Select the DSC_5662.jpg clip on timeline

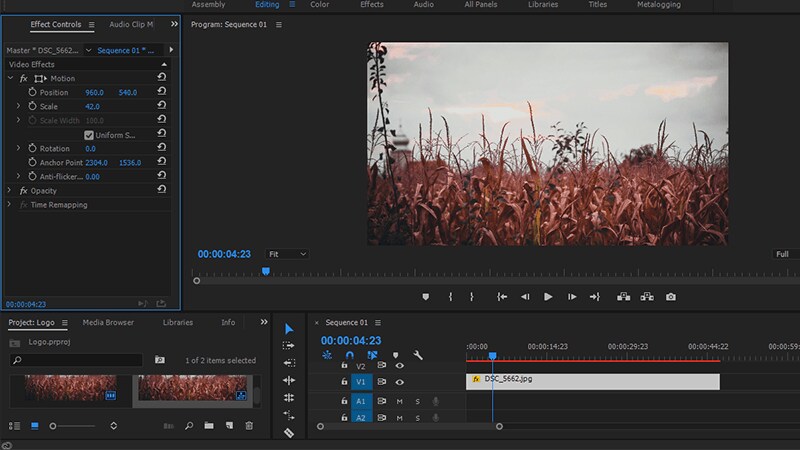click(x=593, y=382)
